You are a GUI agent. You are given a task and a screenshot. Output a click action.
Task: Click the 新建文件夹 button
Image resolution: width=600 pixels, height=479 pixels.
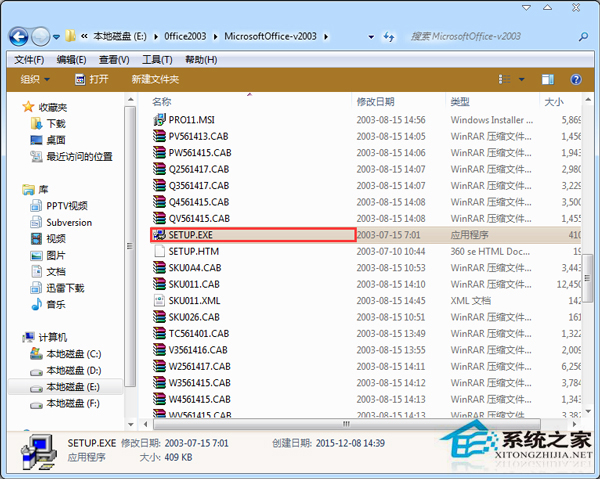pyautogui.click(x=155, y=79)
